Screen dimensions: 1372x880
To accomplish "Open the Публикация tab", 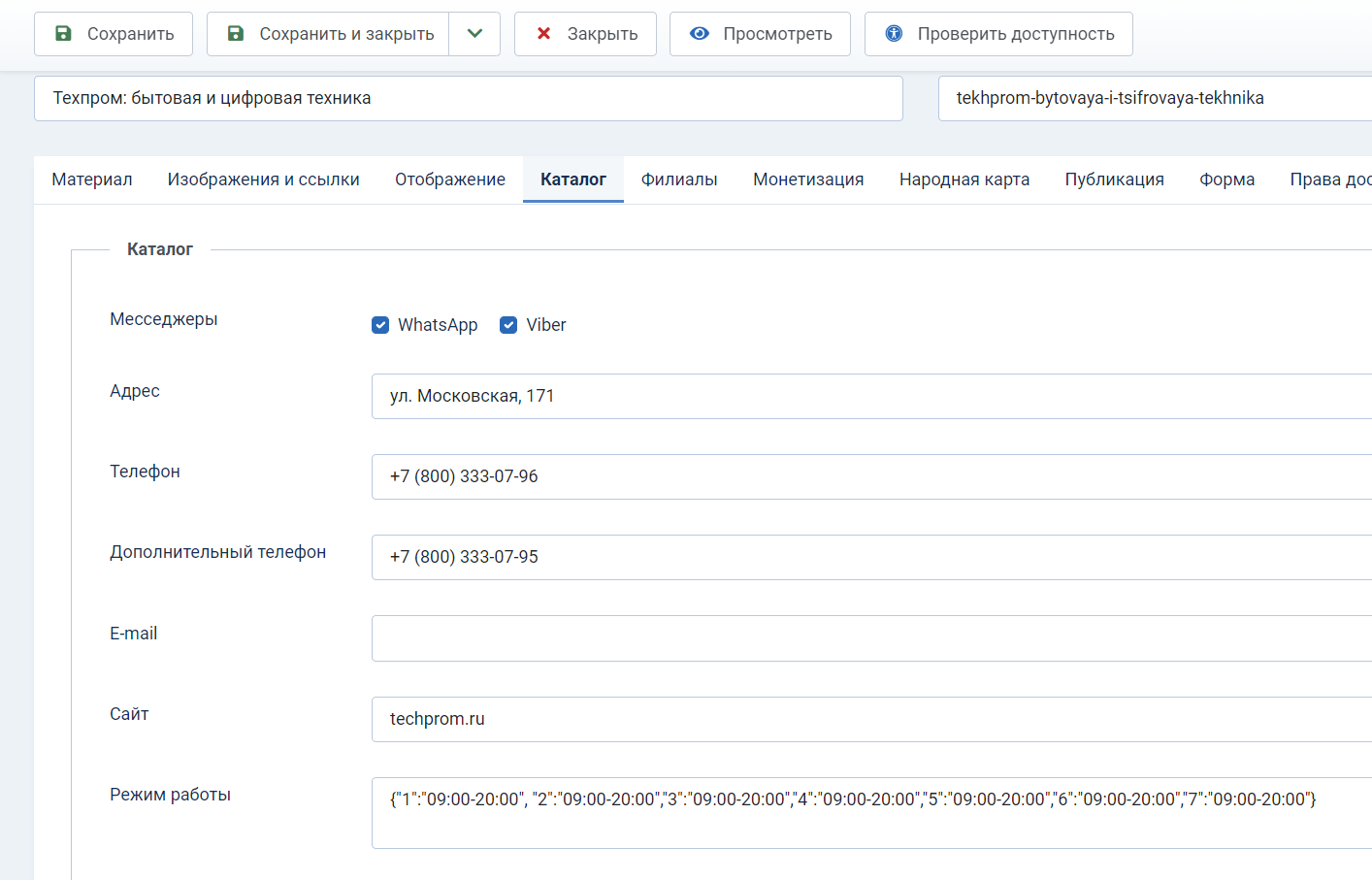I will click(x=1114, y=179).
